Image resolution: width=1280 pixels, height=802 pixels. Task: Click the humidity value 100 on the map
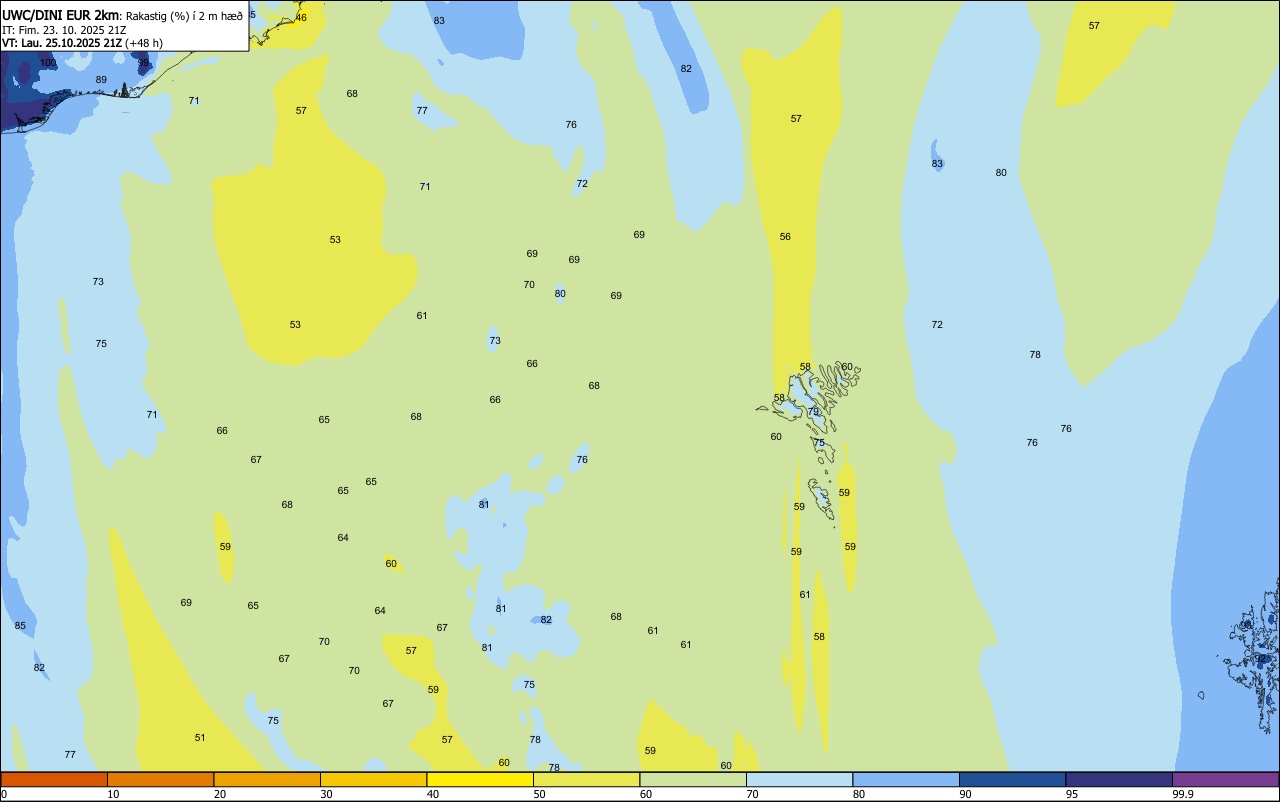tap(48, 63)
